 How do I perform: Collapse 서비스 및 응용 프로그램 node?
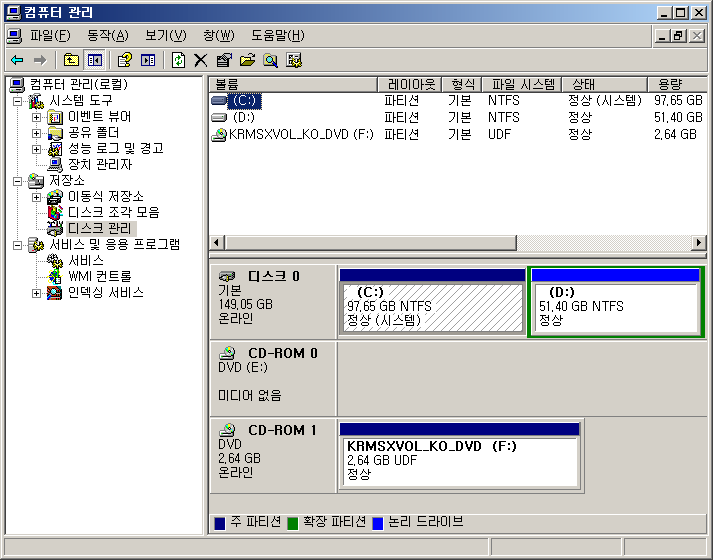pyautogui.click(x=17, y=245)
